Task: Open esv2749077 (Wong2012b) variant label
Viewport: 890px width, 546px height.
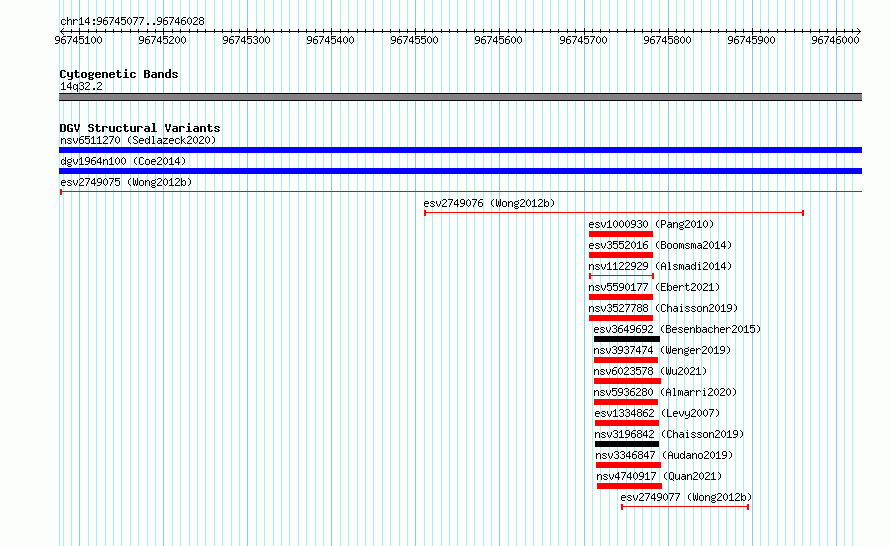Action: pos(686,497)
